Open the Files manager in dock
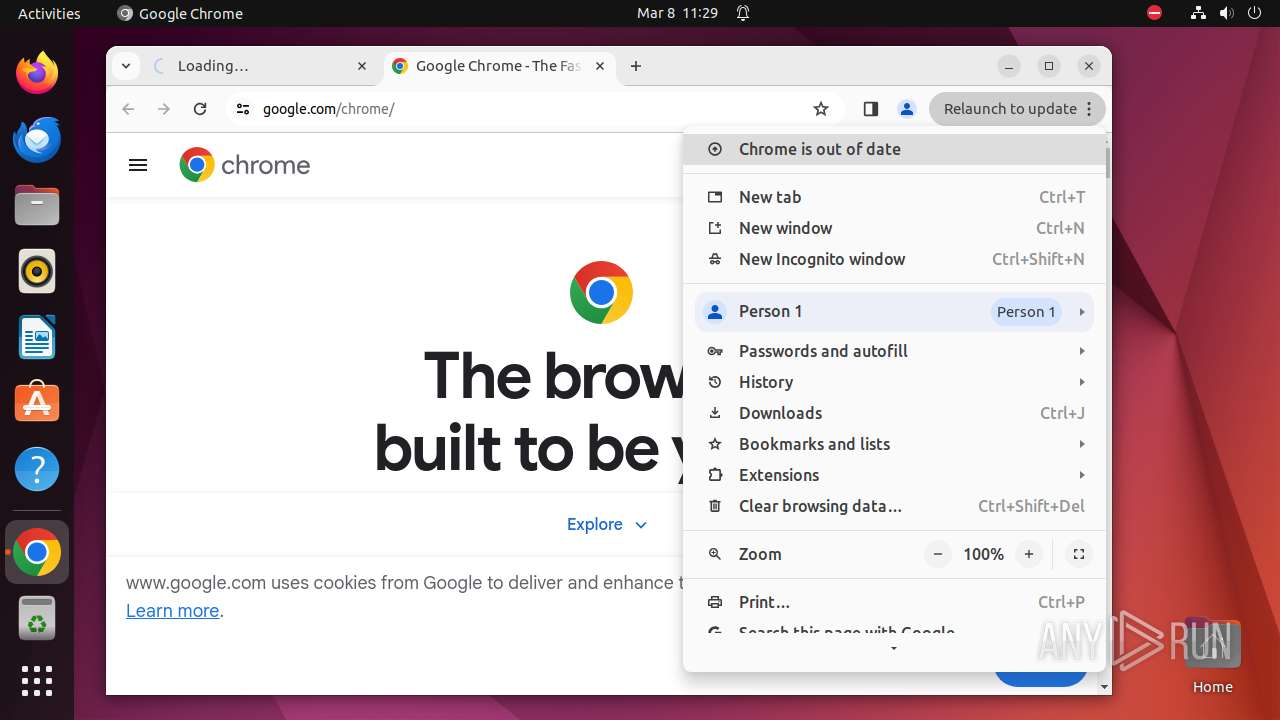The width and height of the screenshot is (1280, 720). click(37, 205)
